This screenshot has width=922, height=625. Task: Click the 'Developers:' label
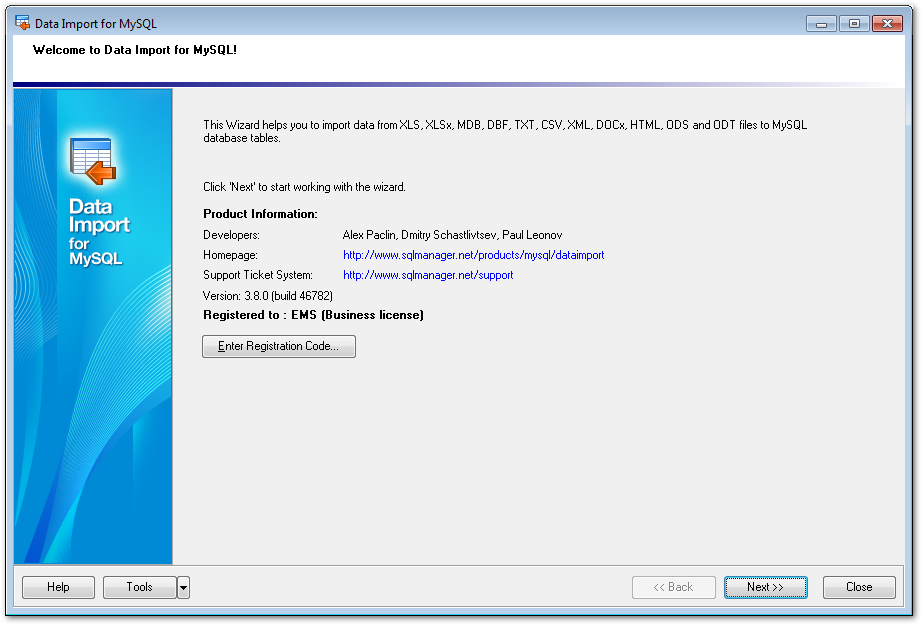[231, 235]
